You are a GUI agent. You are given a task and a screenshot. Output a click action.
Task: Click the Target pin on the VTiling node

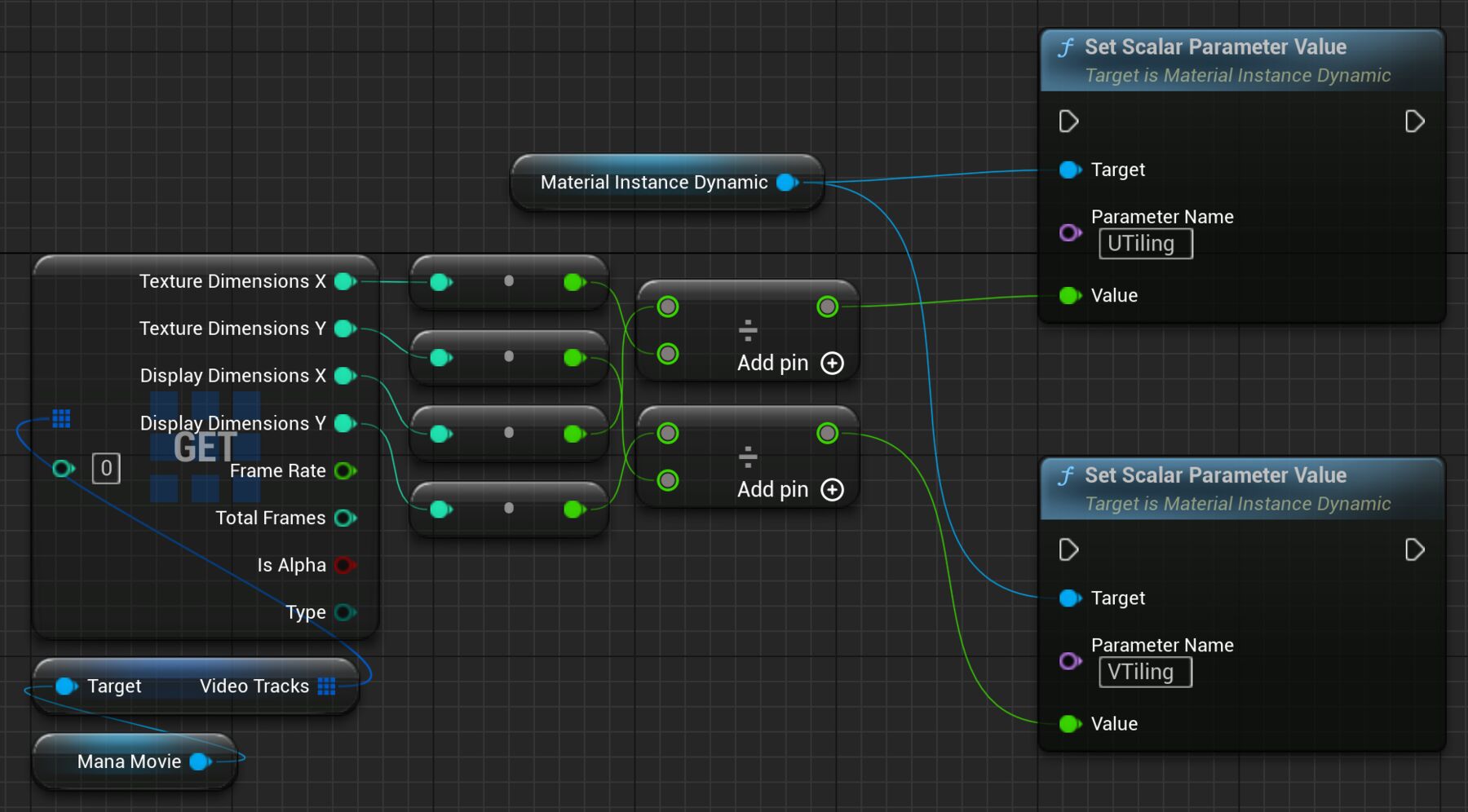[x=1069, y=598]
